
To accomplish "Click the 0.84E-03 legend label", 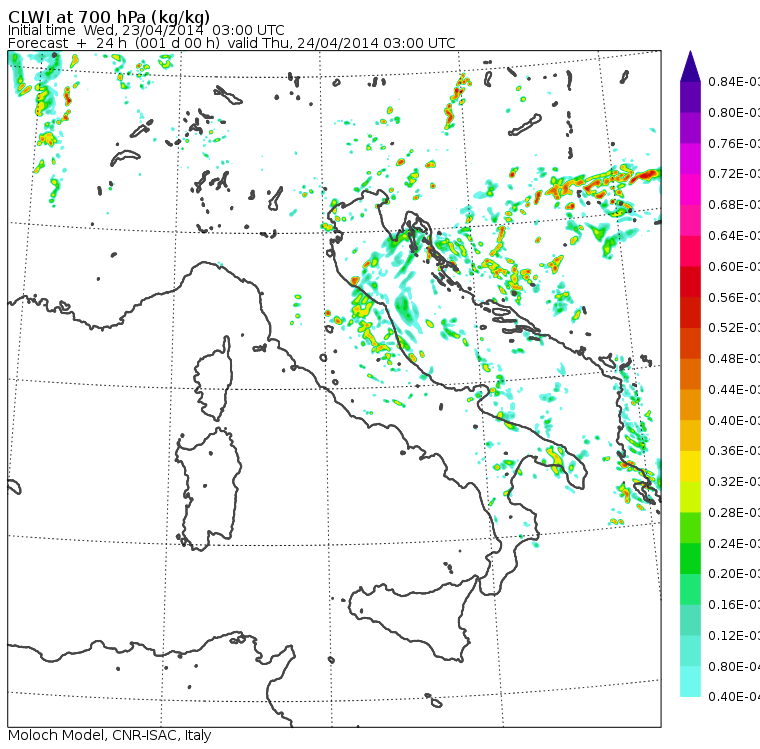I will point(734,82).
